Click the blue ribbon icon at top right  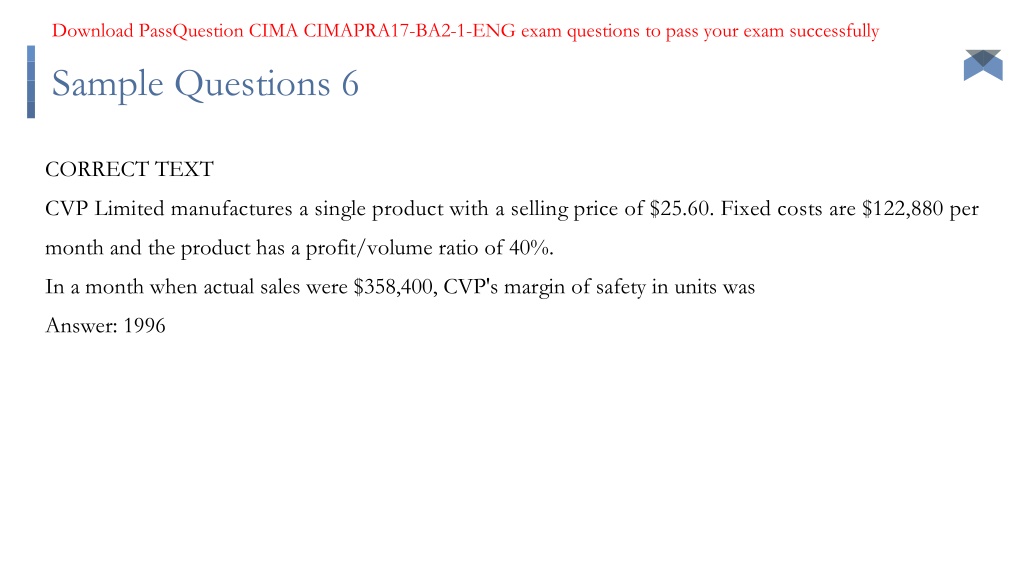point(983,65)
